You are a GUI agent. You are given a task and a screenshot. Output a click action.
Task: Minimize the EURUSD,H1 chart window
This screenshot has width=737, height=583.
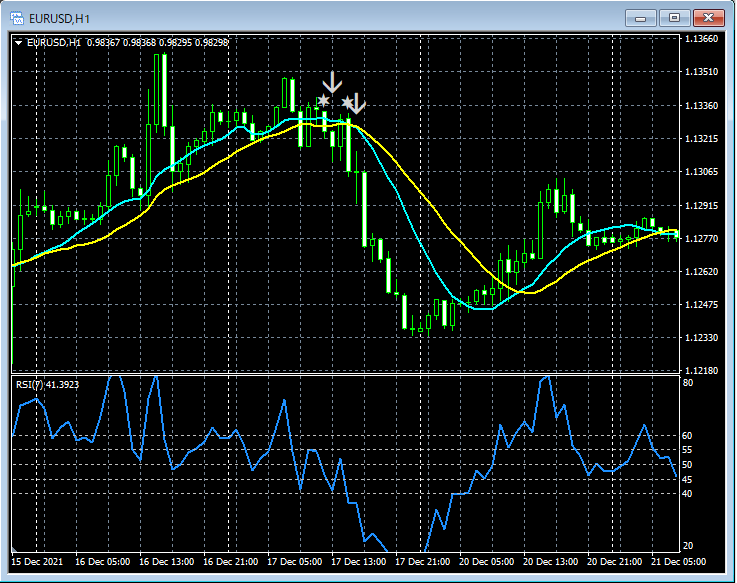pos(640,18)
